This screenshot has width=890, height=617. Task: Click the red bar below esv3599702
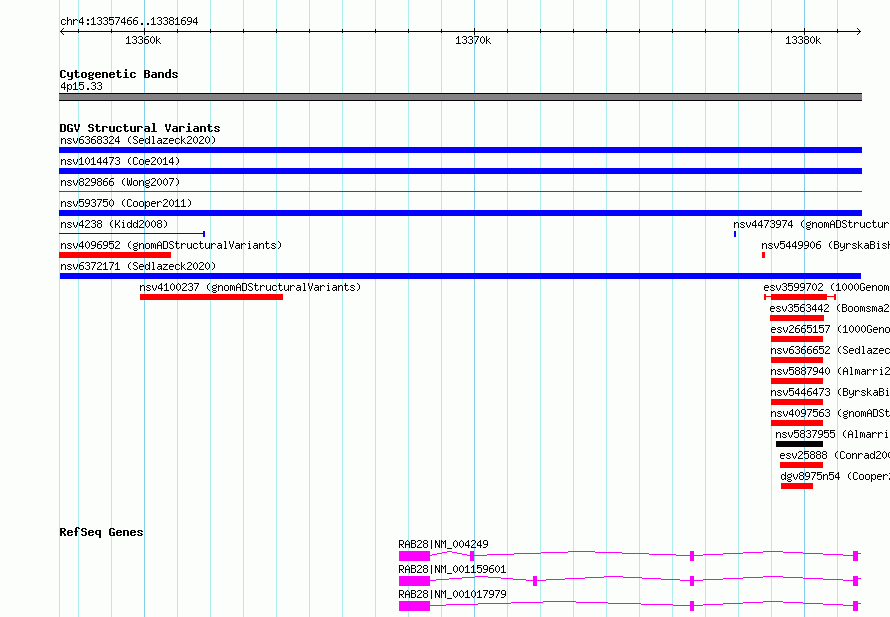(799, 297)
